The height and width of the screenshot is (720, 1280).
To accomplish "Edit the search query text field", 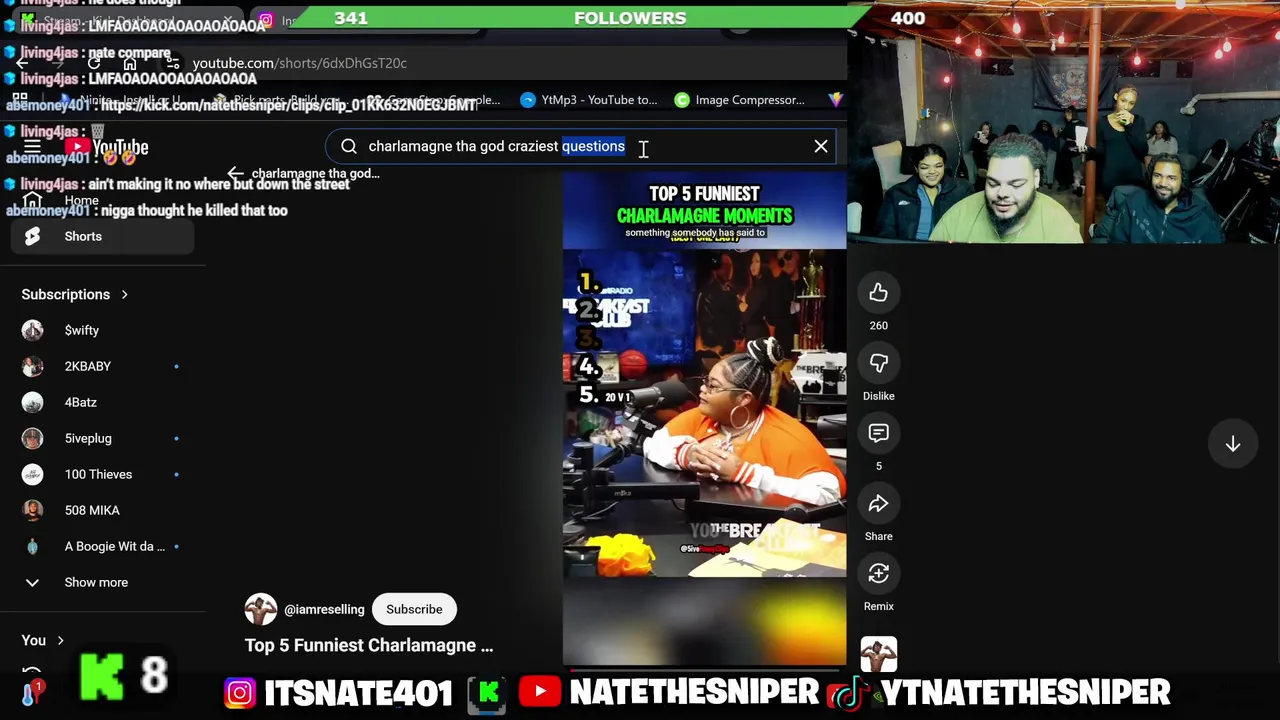I will [x=580, y=146].
